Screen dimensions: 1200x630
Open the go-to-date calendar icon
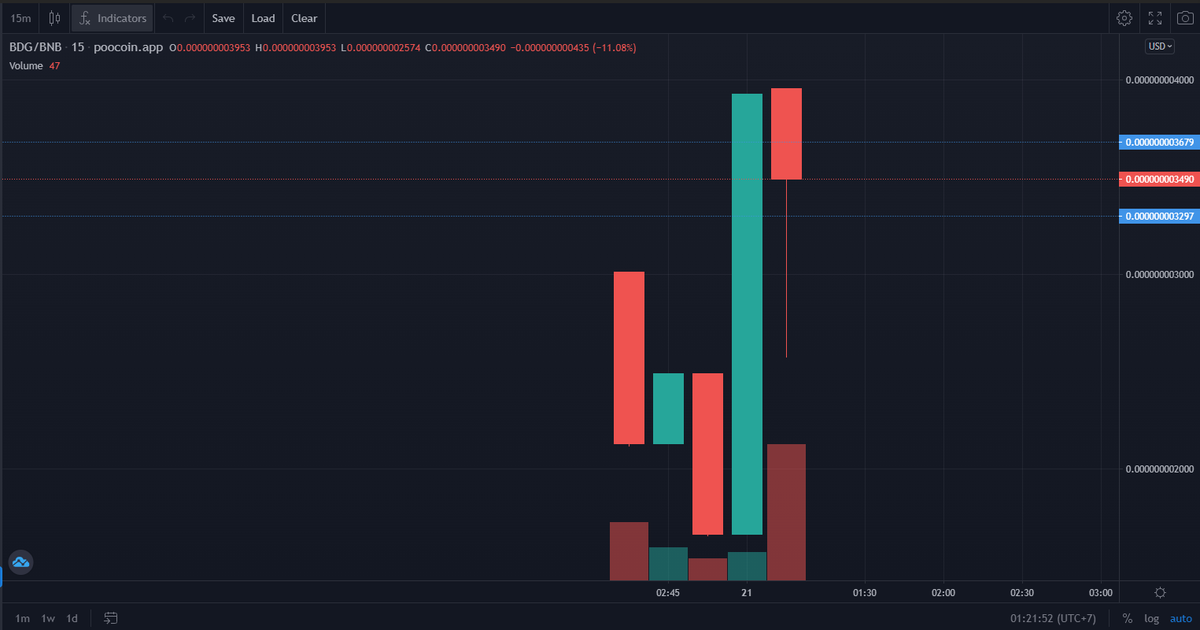coord(110,618)
